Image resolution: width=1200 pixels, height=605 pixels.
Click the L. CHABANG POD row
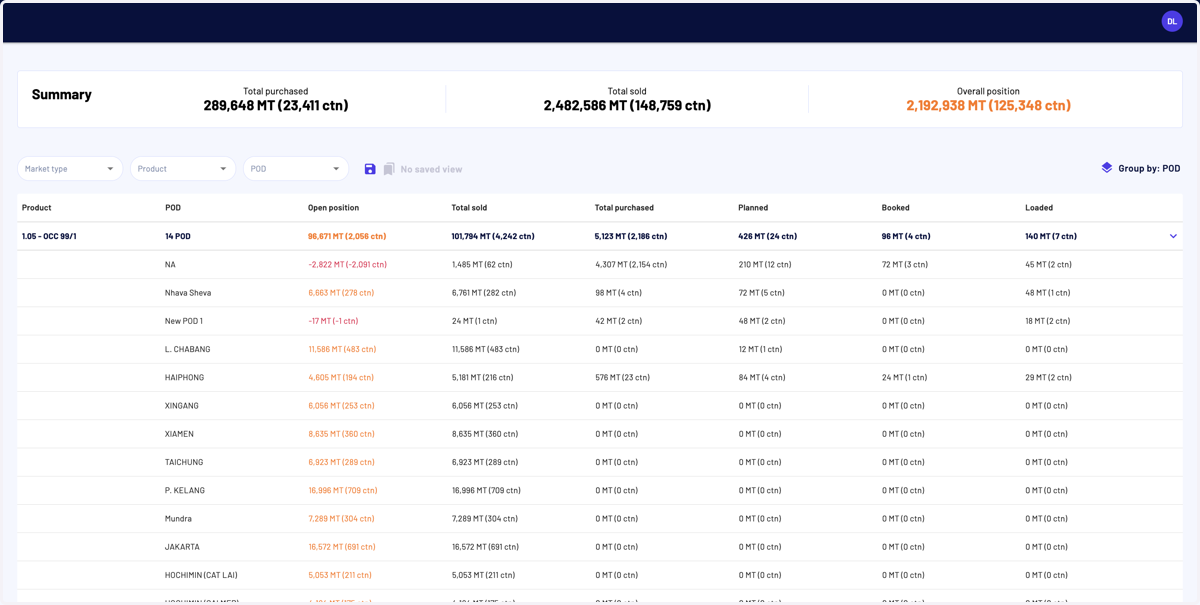coord(600,349)
